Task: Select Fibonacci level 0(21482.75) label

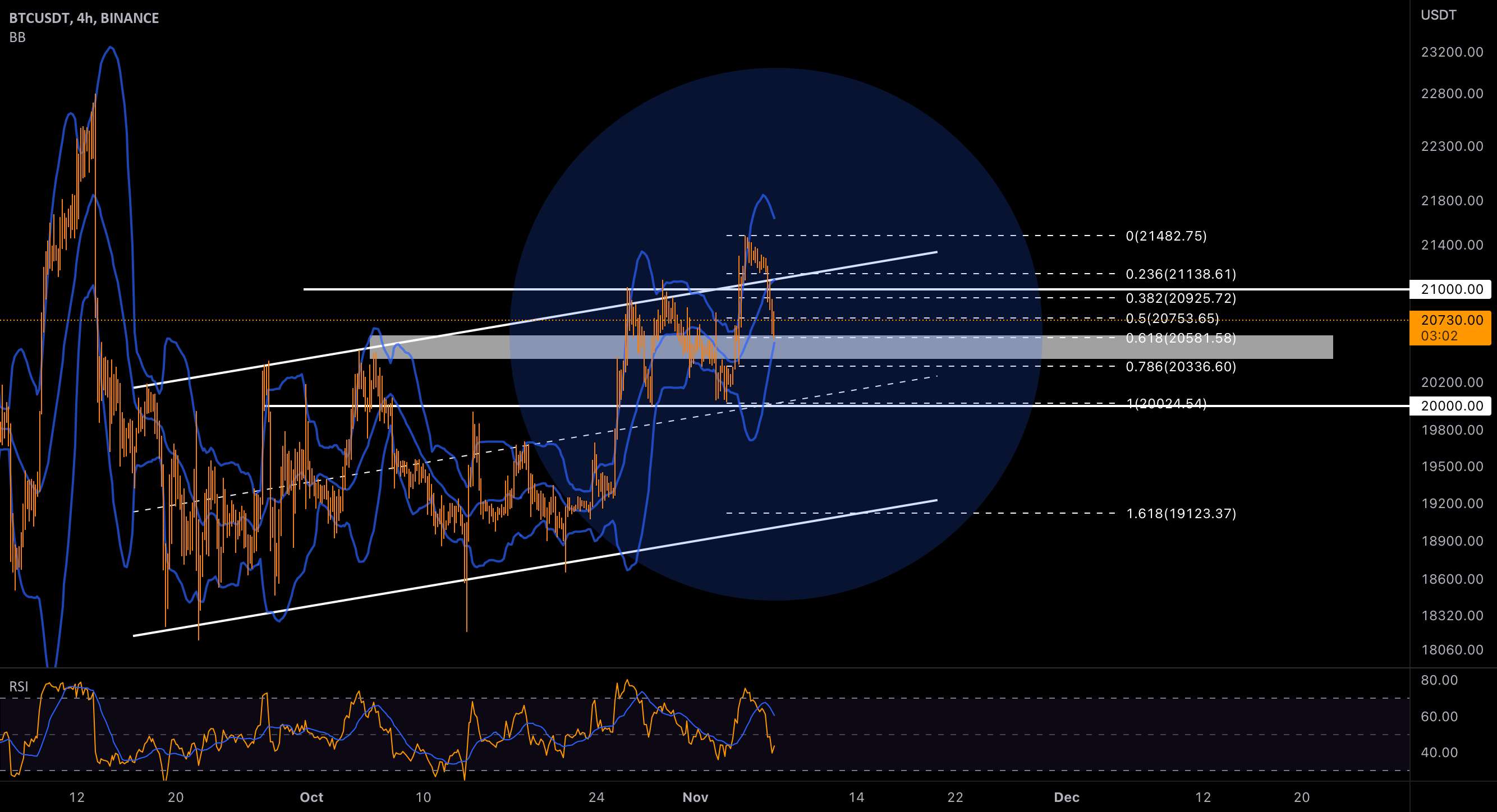Action: pyautogui.click(x=1167, y=236)
